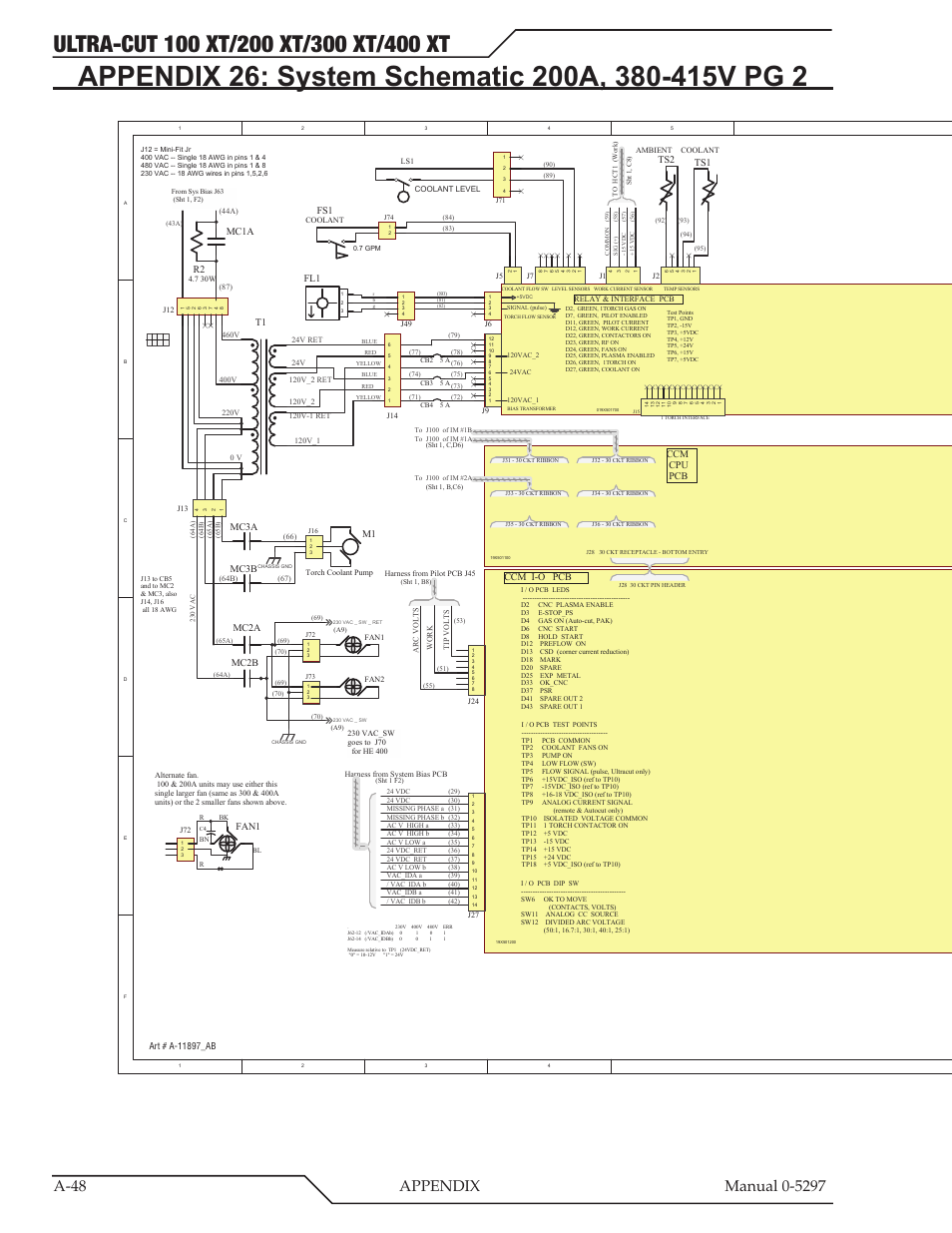Select the TS1 coolant sensor label
Viewport: 952px width, 1233px height.
703,163
